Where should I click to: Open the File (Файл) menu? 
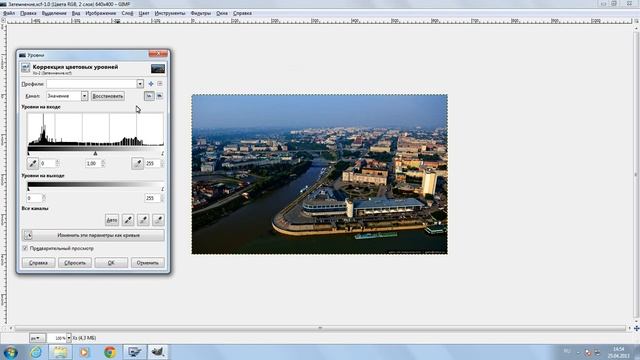point(9,13)
